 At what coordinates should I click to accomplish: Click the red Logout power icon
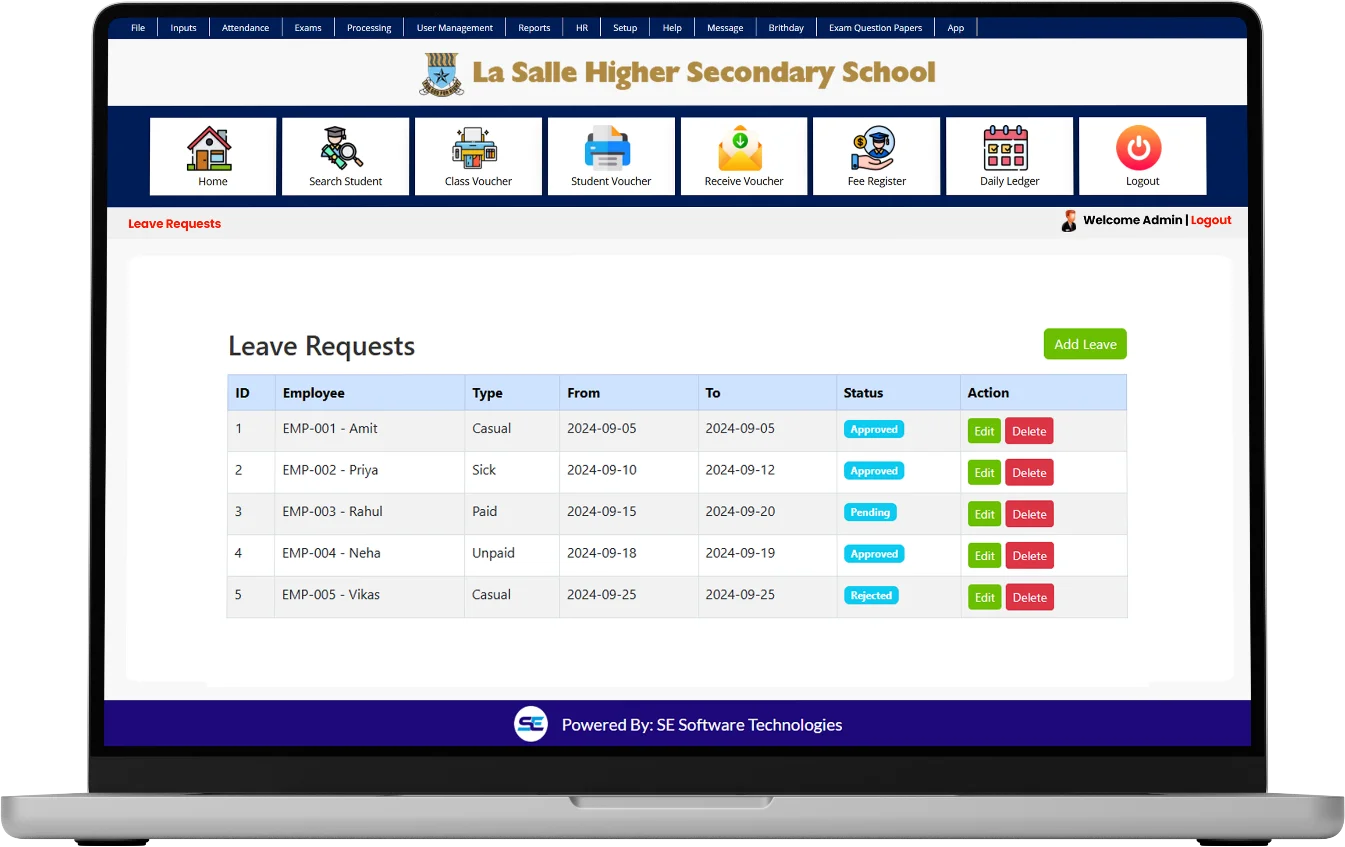[1141, 149]
